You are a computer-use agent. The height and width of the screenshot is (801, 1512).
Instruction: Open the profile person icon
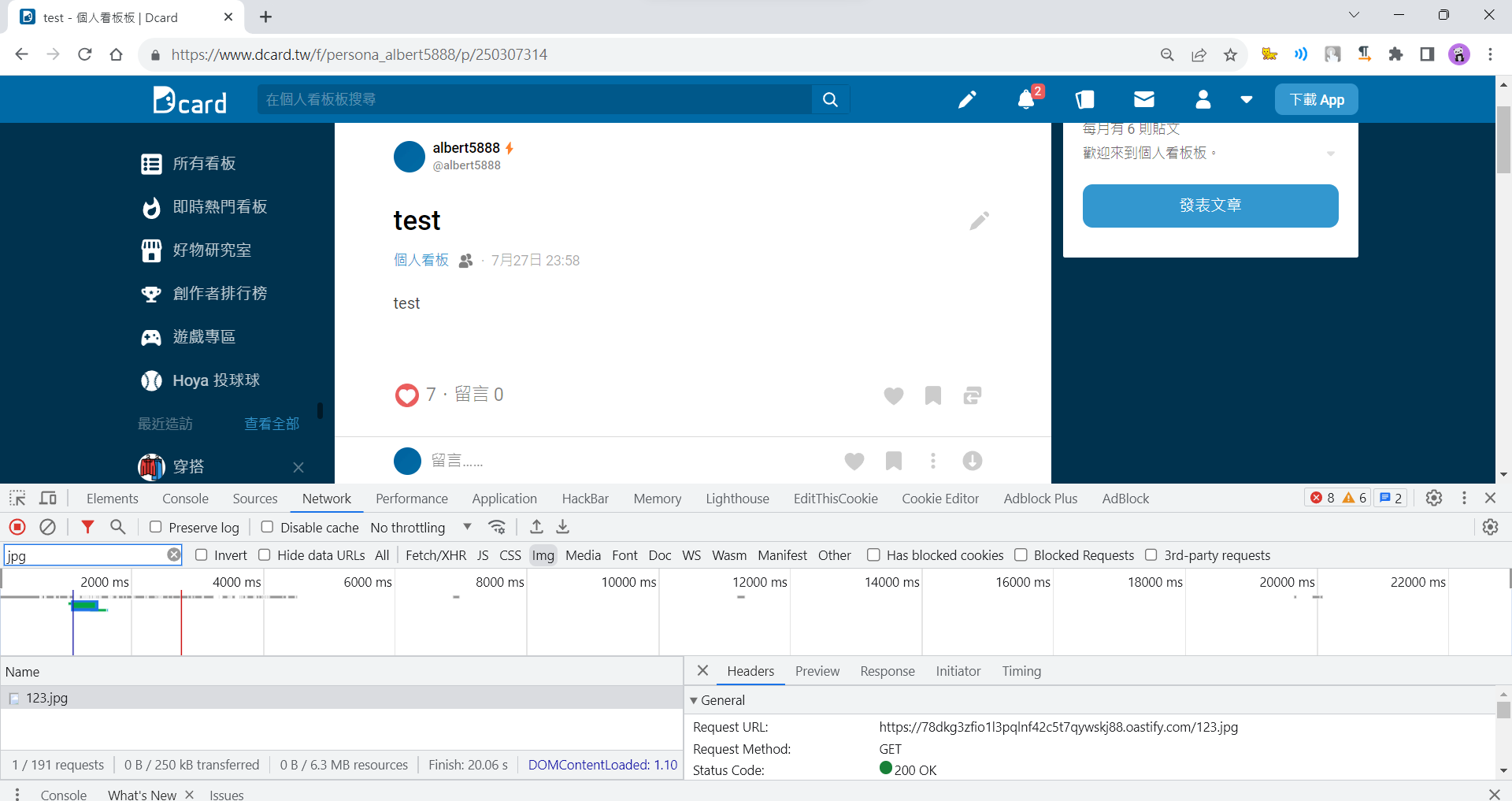click(x=1203, y=99)
